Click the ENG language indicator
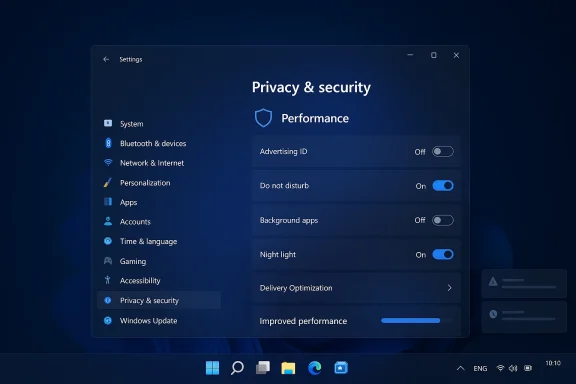 [480, 368]
